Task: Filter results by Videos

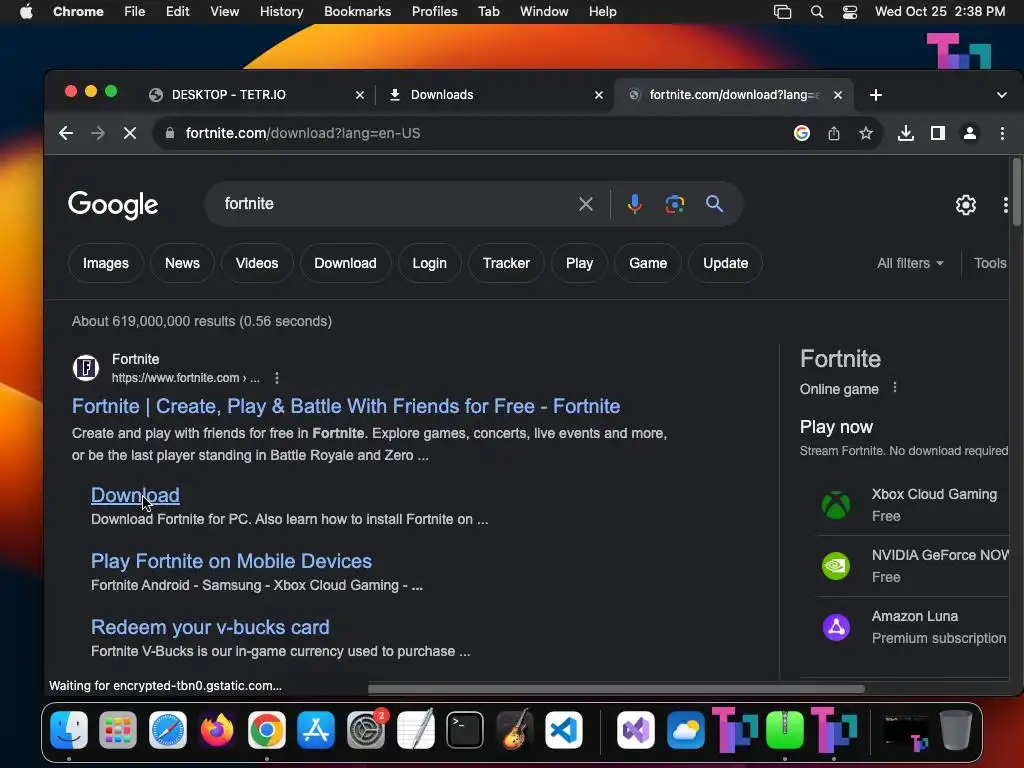Action: 257,263
